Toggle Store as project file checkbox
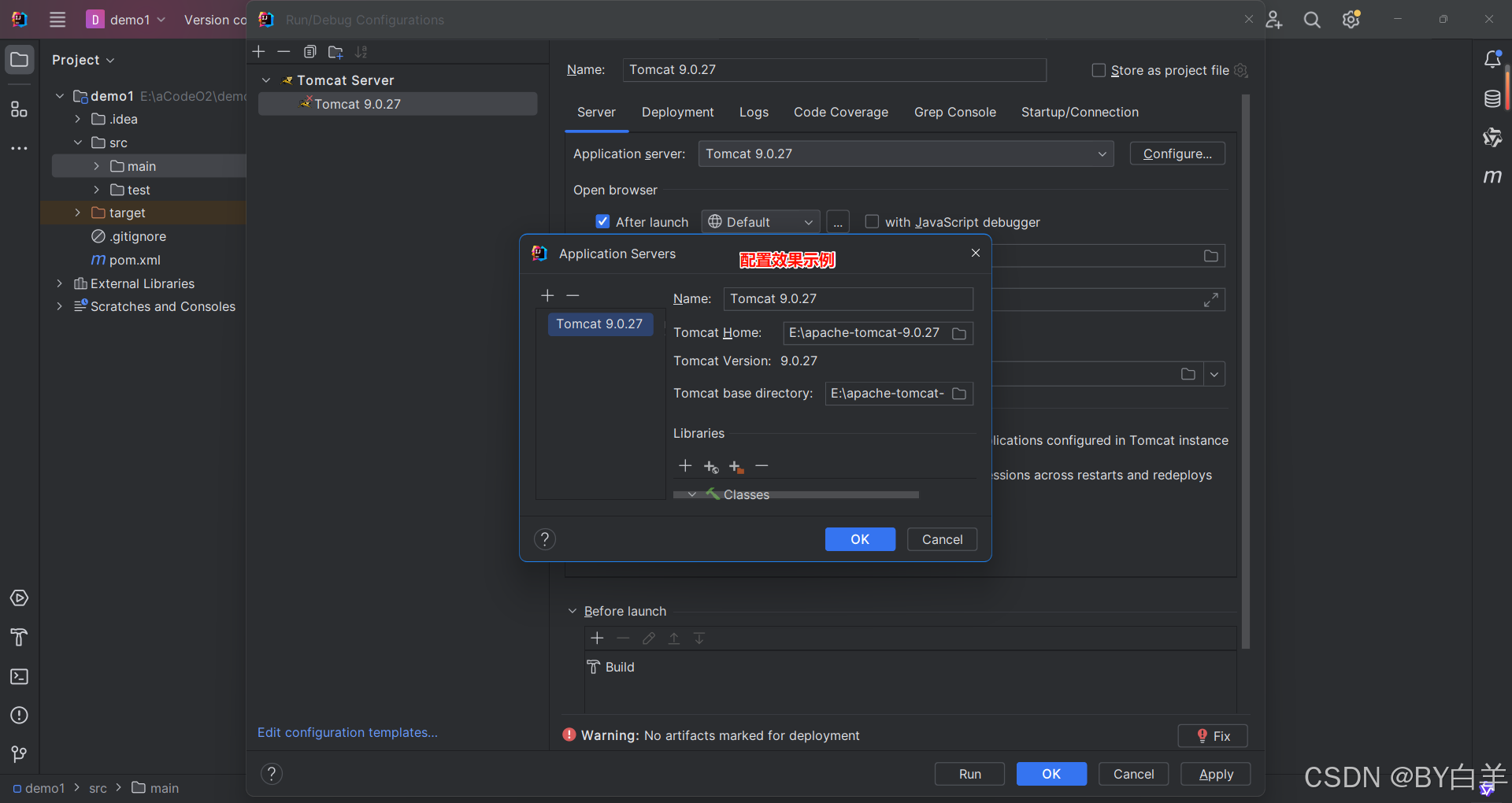 pos(1099,70)
